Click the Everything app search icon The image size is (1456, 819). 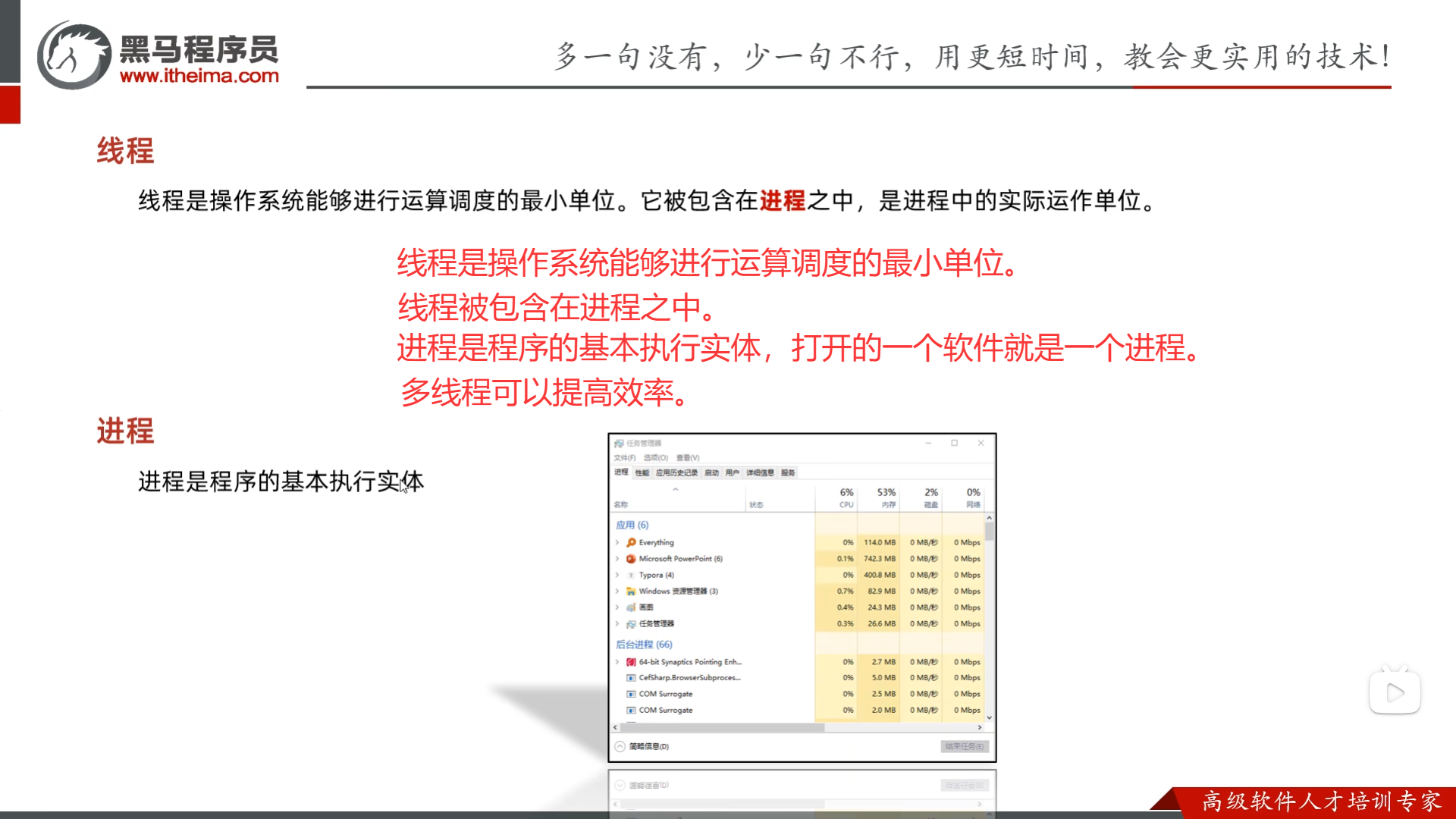[631, 542]
